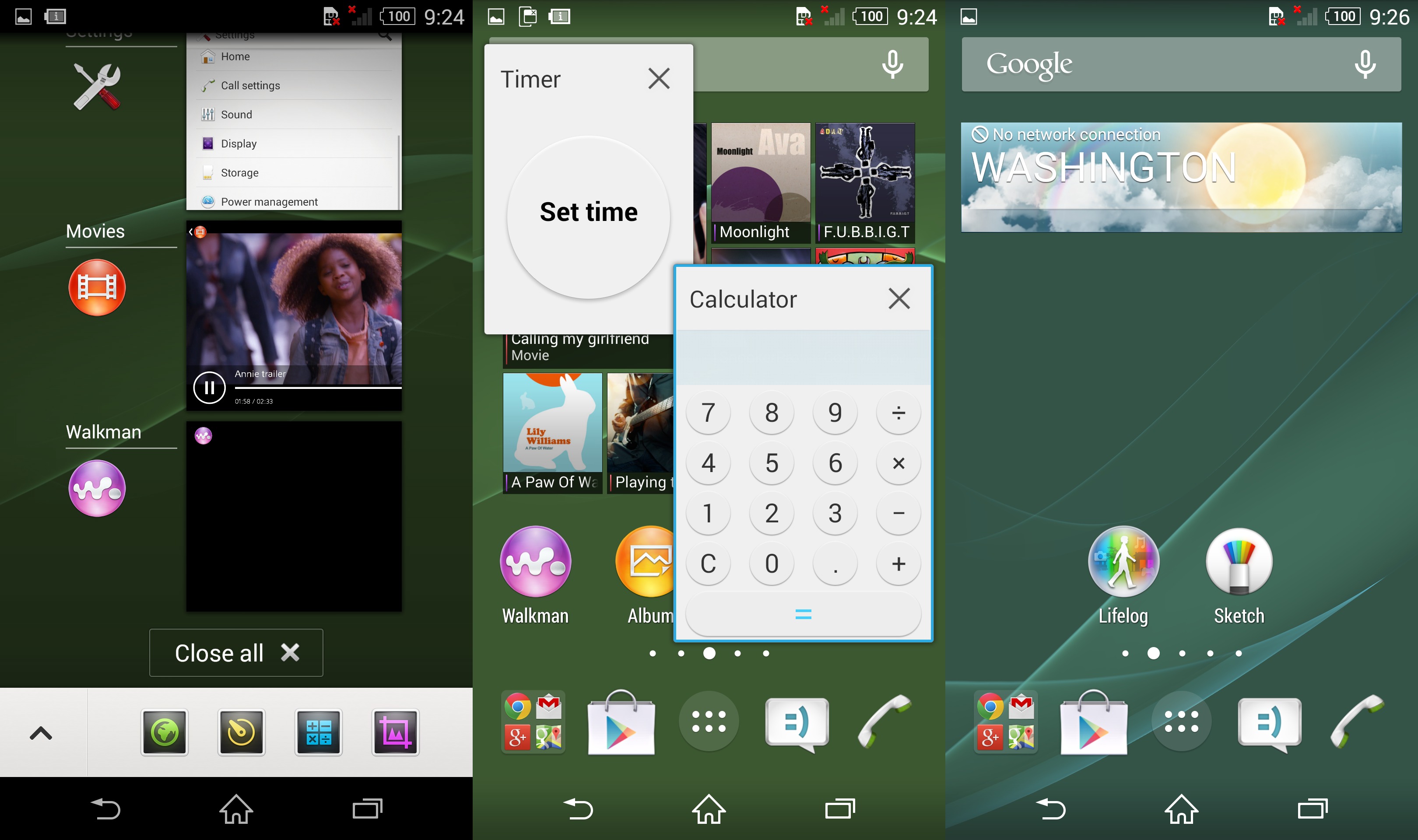The width and height of the screenshot is (1418, 840).
Task: Tap the minus key on Calculator
Action: point(899,513)
